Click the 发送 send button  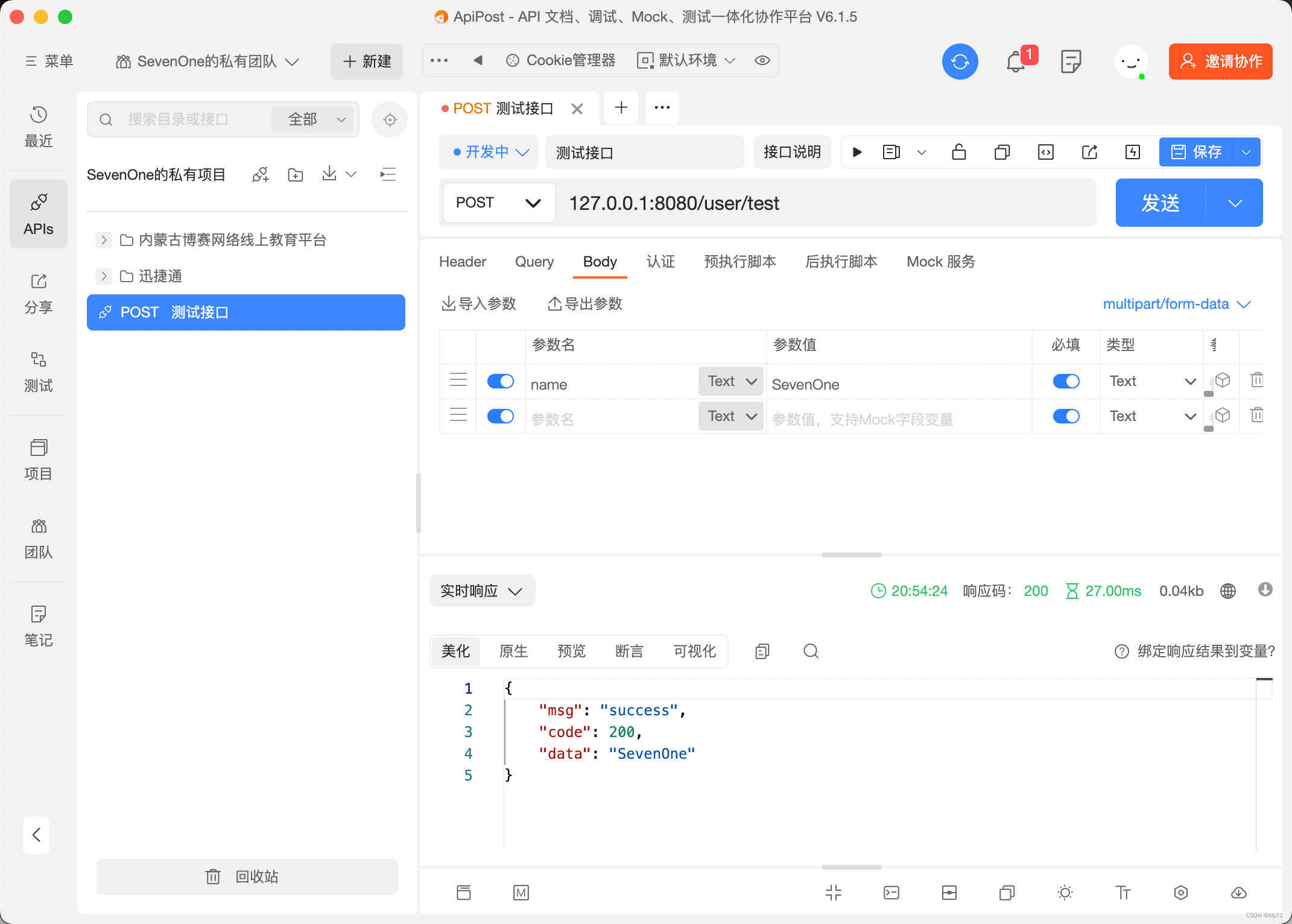[1160, 203]
